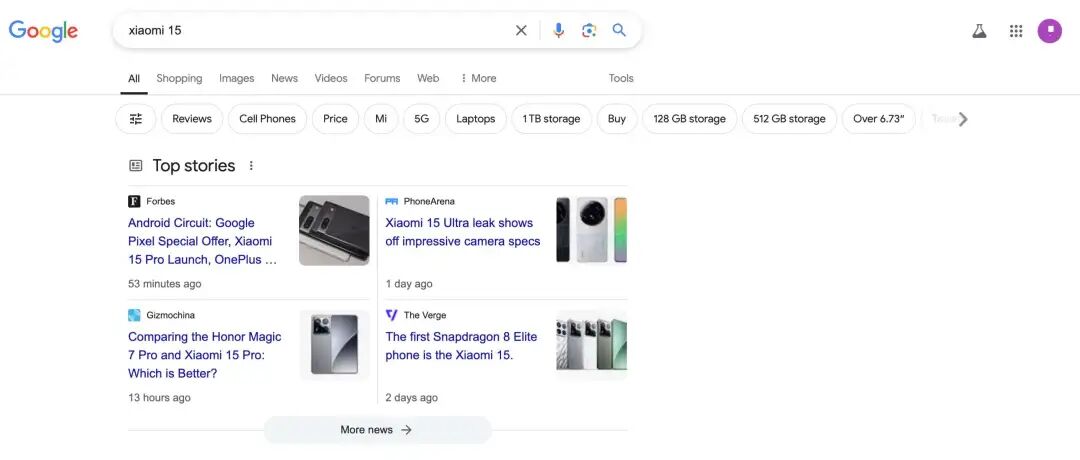
Task: Apply the Over 6.73" filter chip
Action: coord(878,118)
